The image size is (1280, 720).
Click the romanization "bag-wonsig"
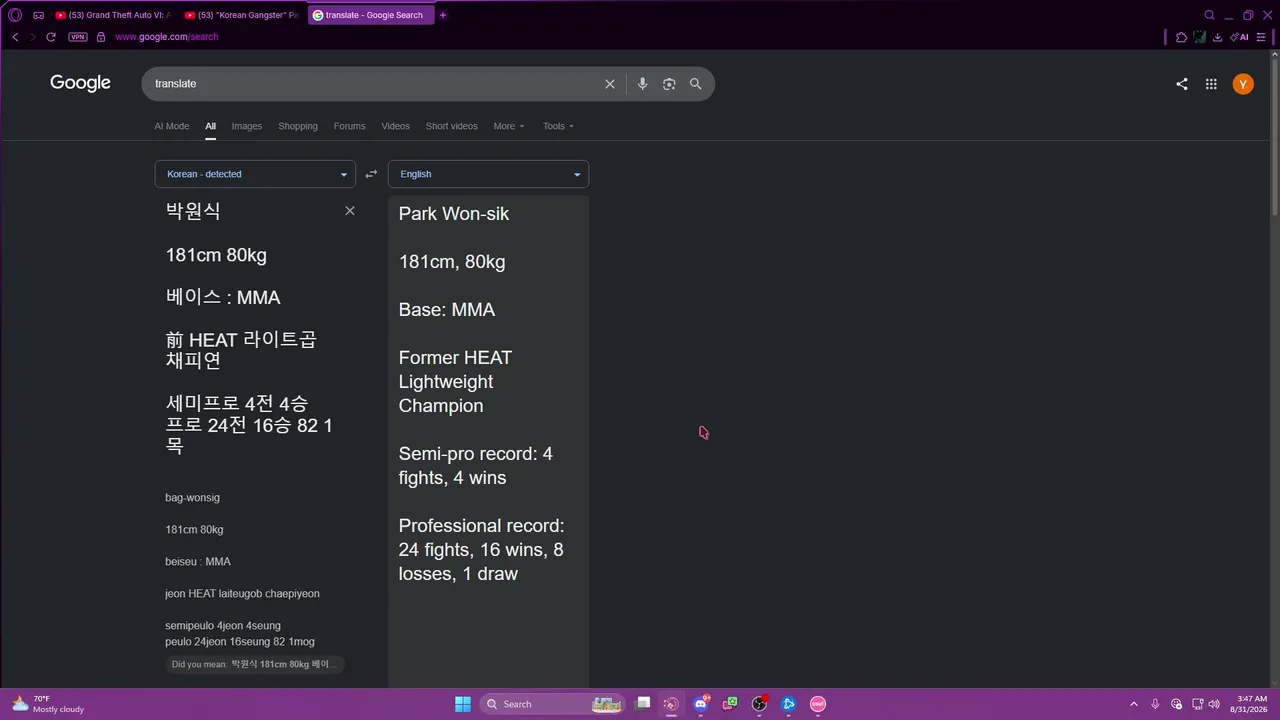pos(193,498)
